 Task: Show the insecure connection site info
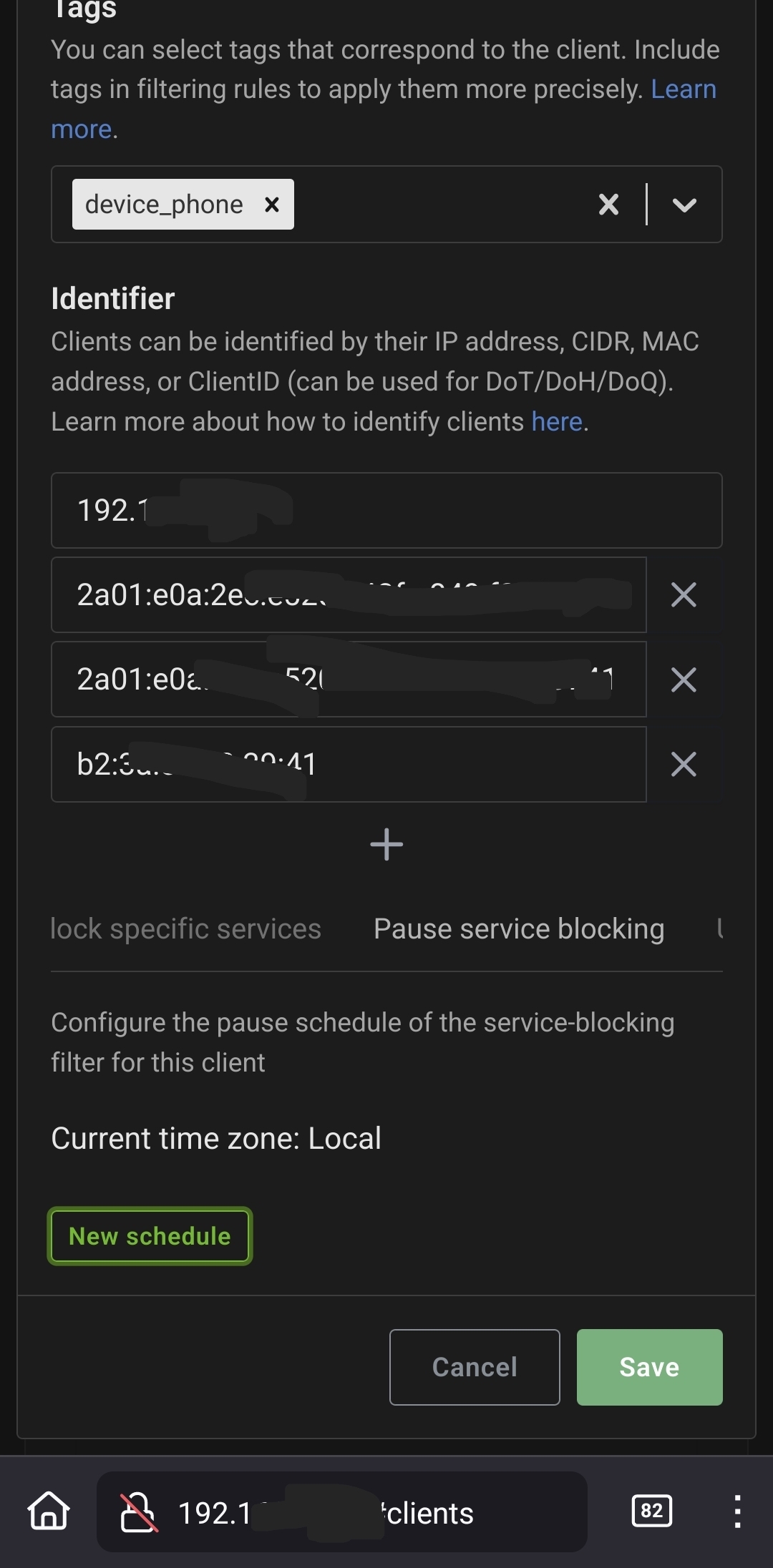coord(138,1512)
